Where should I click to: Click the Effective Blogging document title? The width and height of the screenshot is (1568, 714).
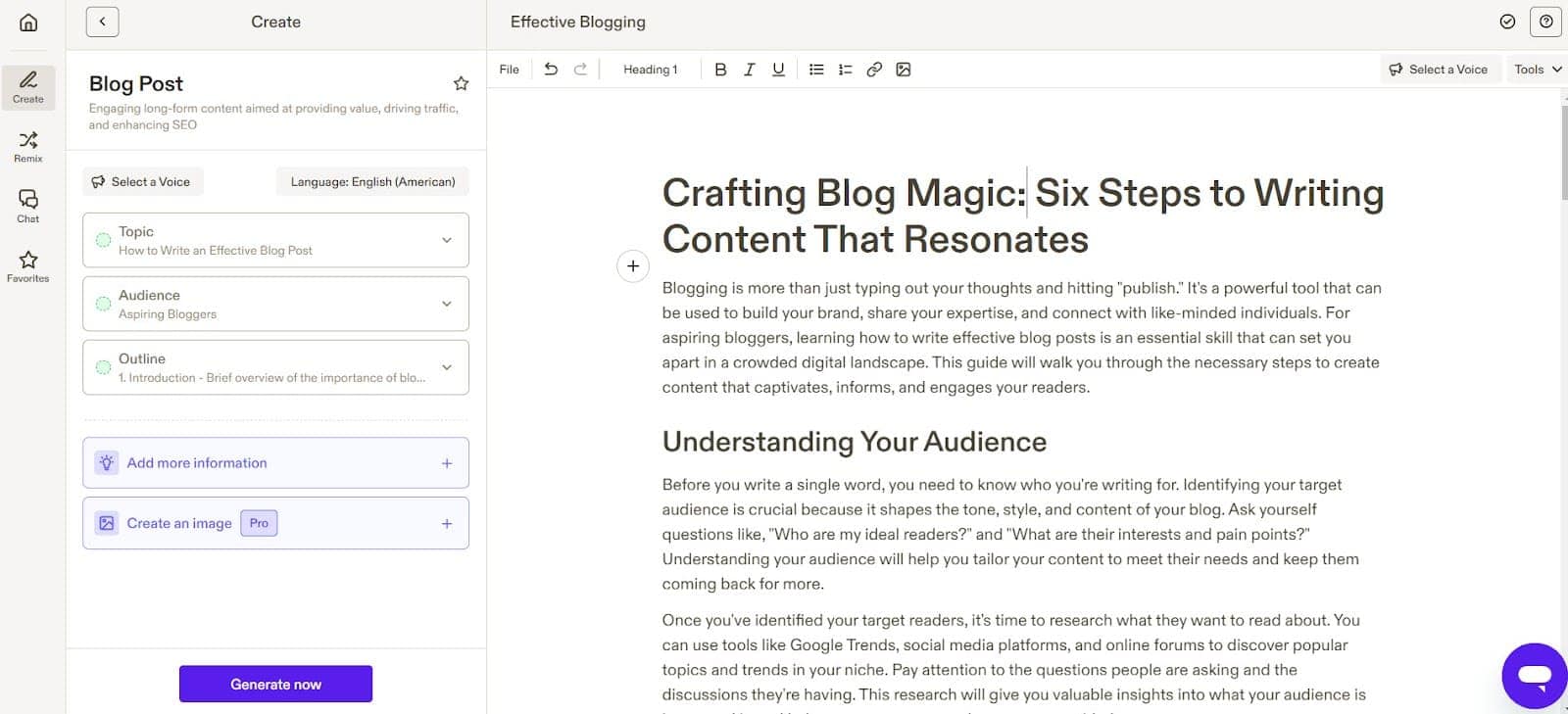578,22
